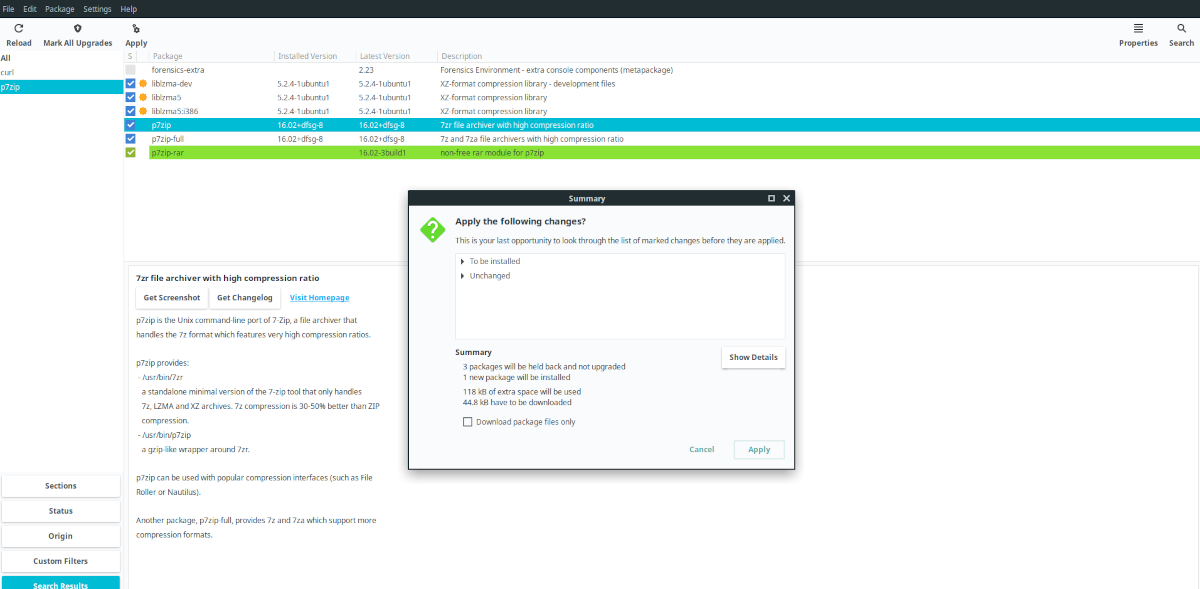This screenshot has width=1200, height=589.
Task: Click the orange status dot of libizma-dev
Action: tap(143, 84)
